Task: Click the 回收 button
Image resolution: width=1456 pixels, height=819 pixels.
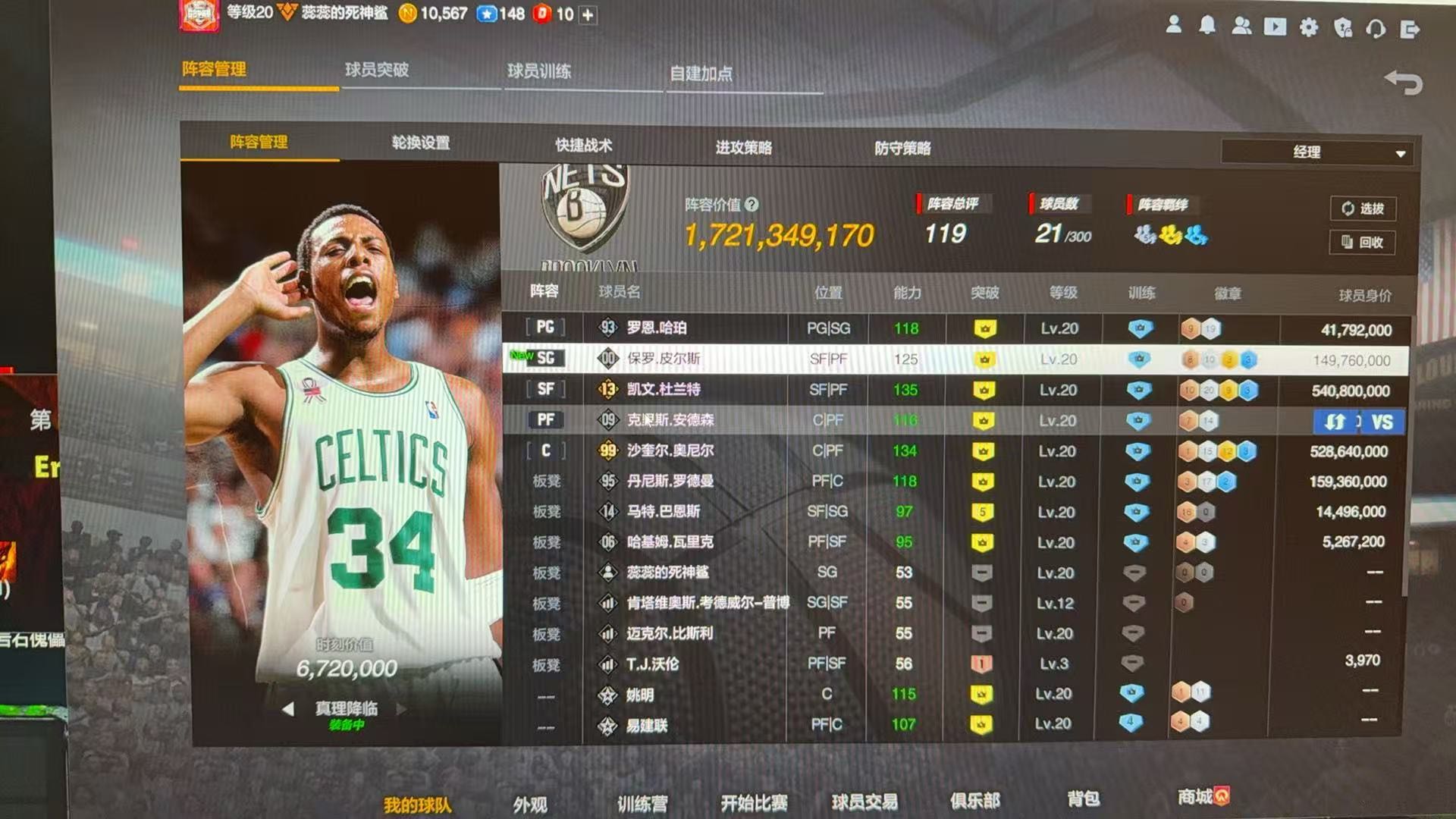Action: point(1363,242)
